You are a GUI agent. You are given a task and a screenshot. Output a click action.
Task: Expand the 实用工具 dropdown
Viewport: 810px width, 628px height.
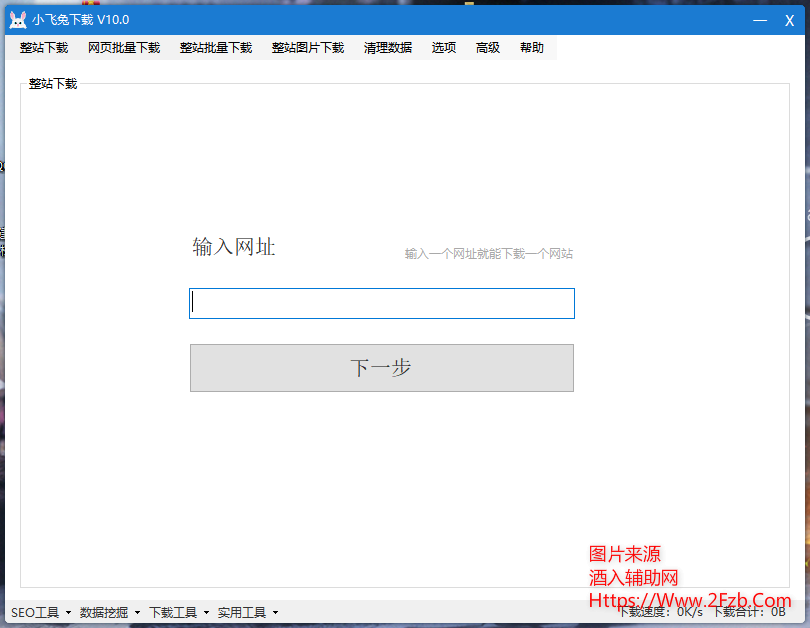coord(241,612)
